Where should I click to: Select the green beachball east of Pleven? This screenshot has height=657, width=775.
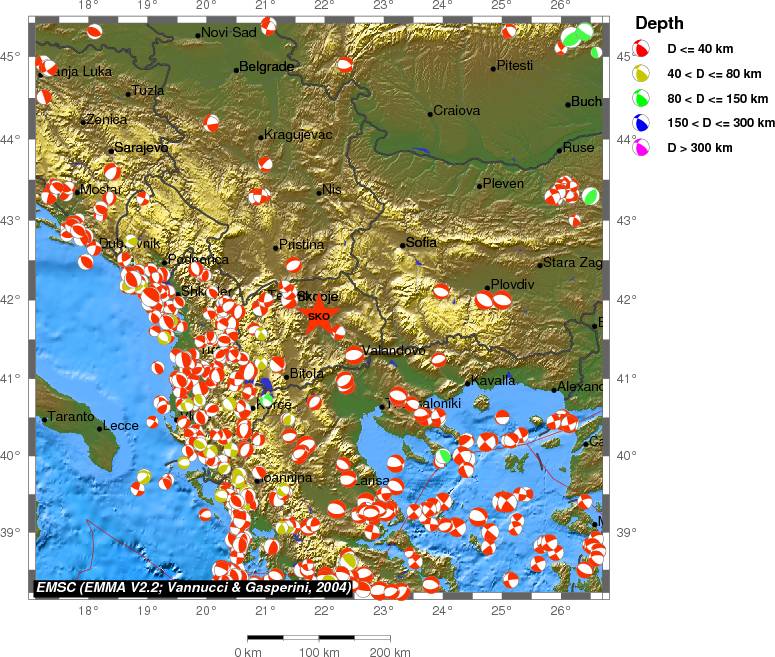[x=590, y=196]
